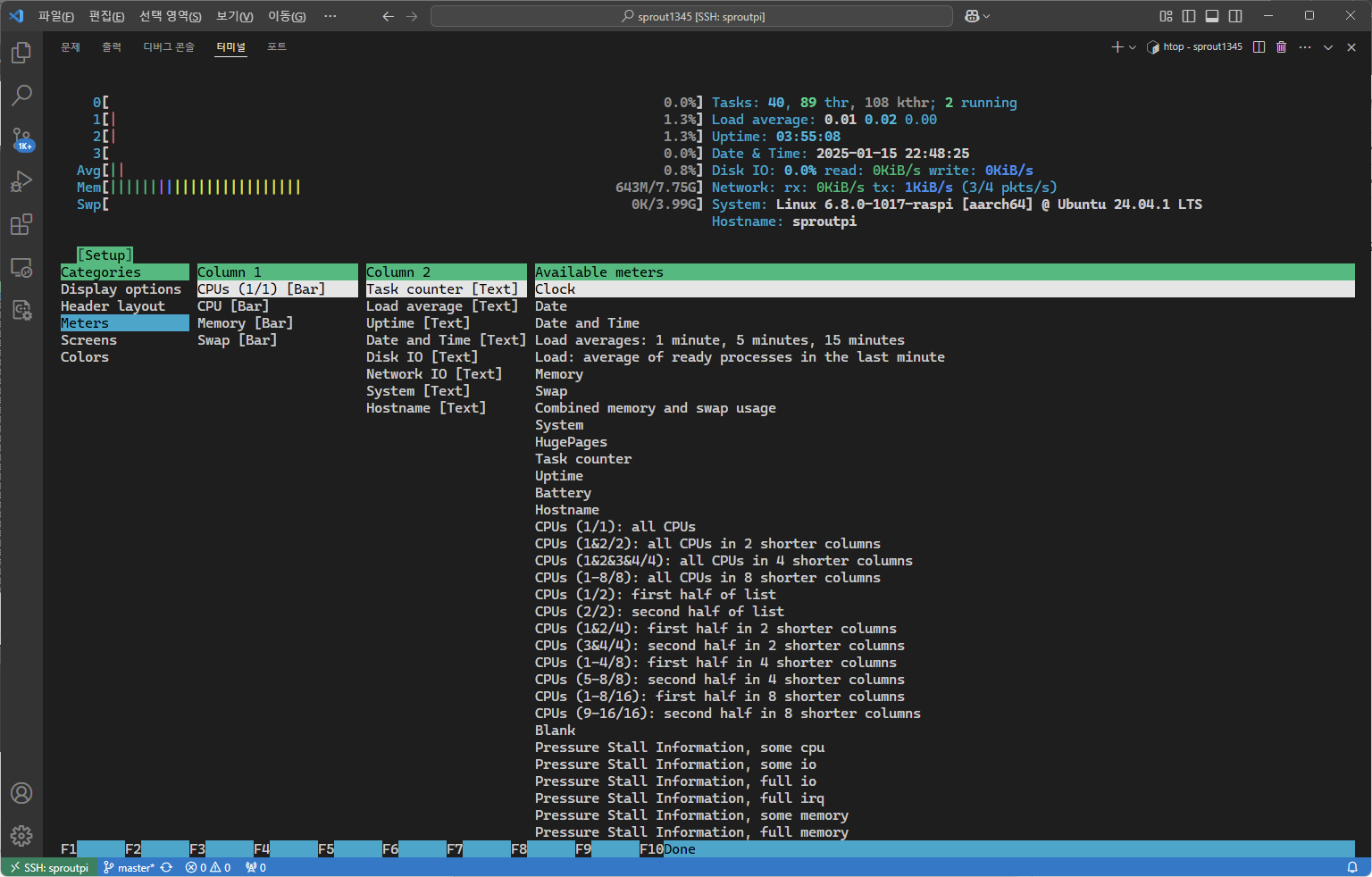Switch to the 포트 panel tab

(x=277, y=47)
